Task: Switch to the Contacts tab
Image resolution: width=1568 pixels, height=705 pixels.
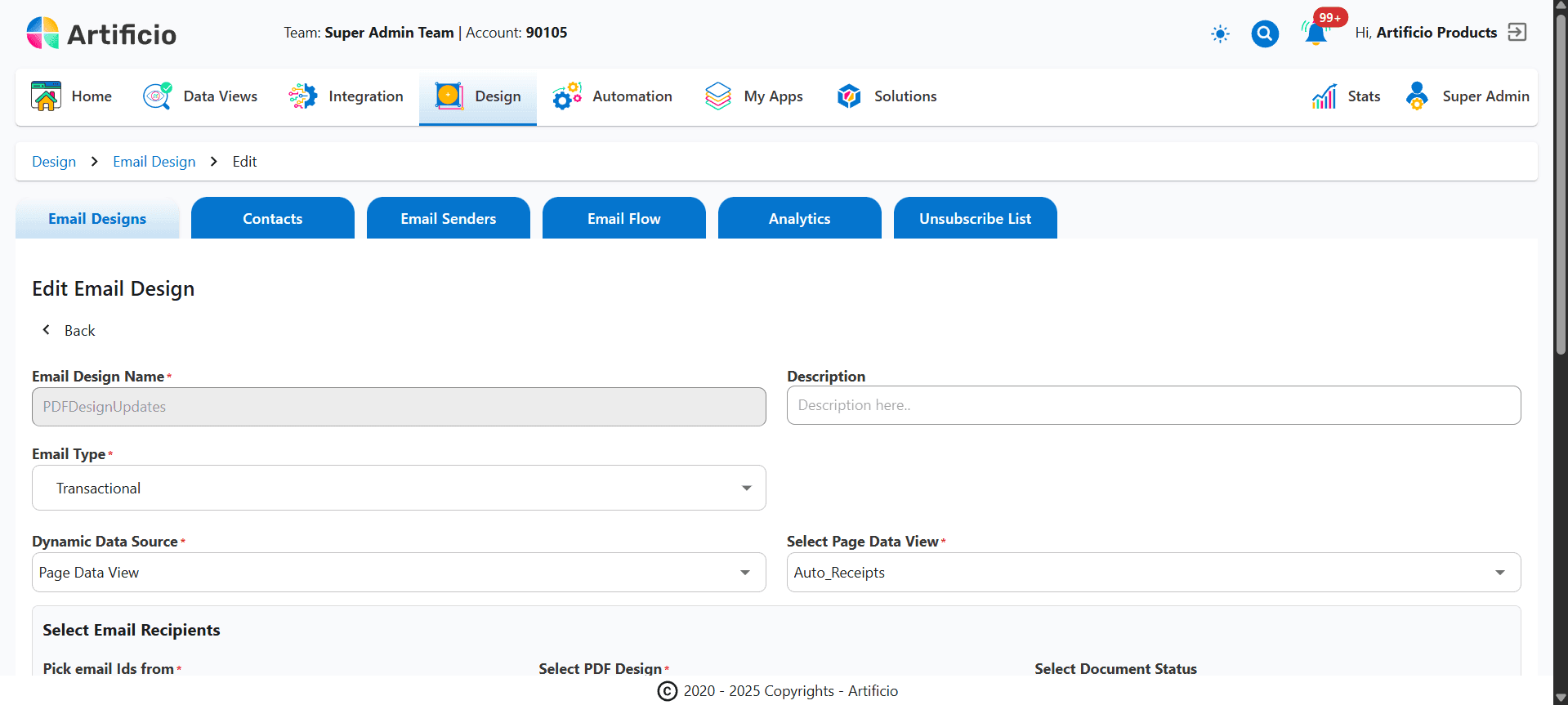Action: tap(272, 218)
